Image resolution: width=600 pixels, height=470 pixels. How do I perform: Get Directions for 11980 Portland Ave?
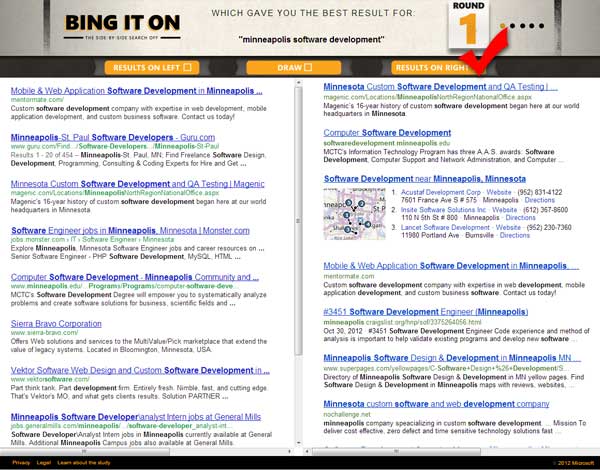(x=515, y=235)
